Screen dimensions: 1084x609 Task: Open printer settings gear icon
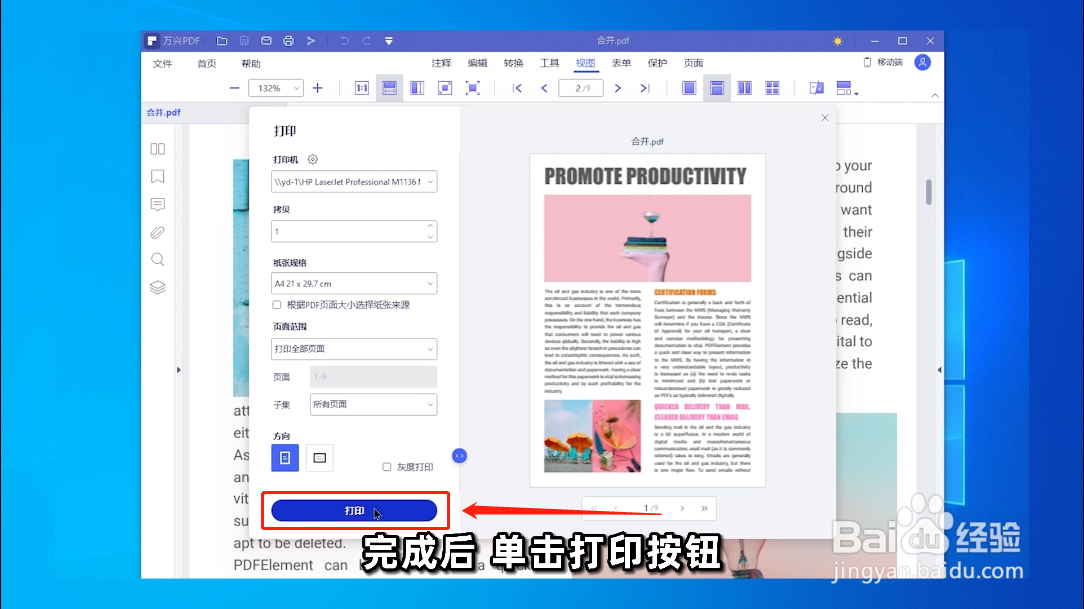(x=312, y=159)
